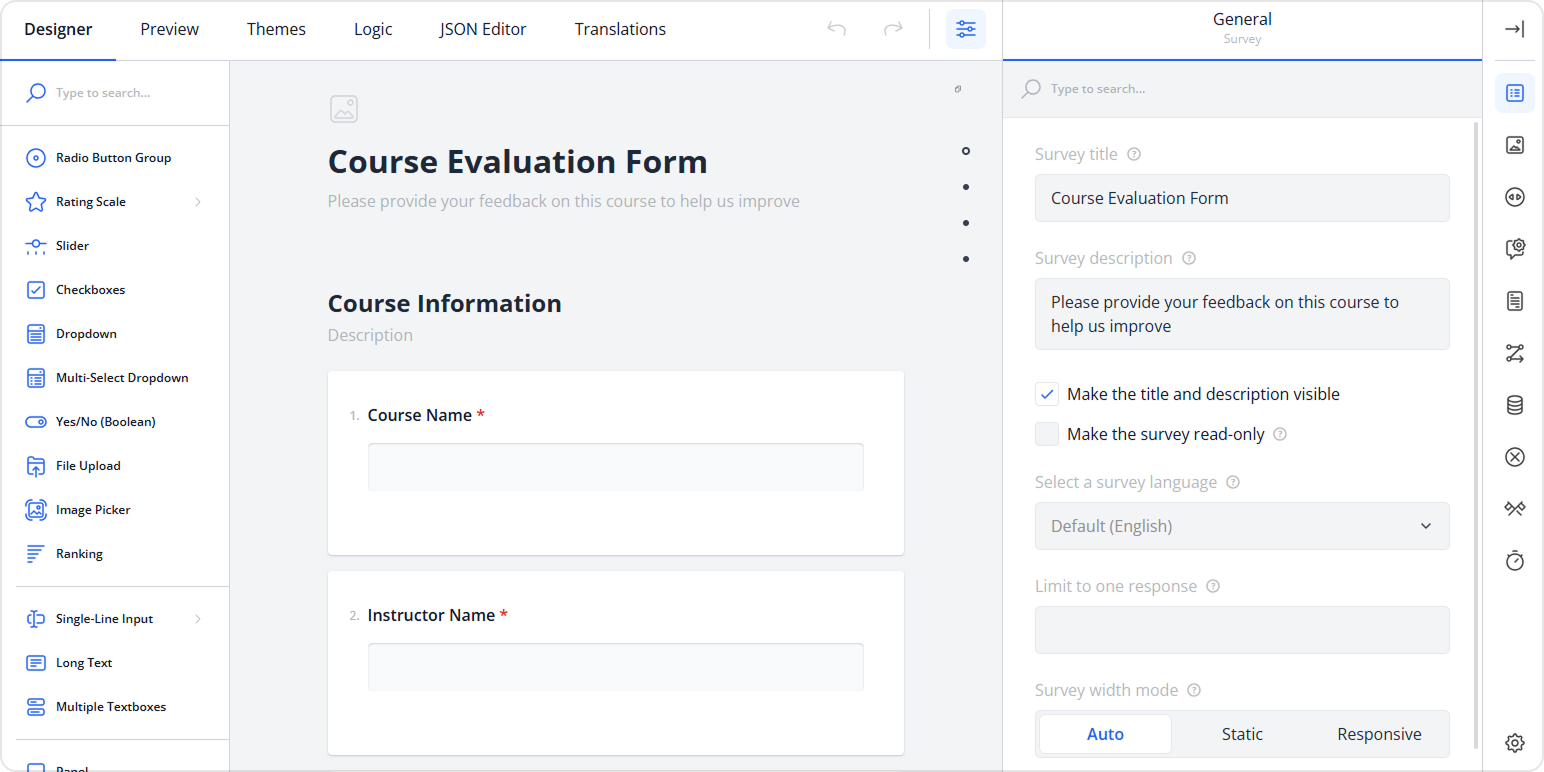Redo the last change
Image resolution: width=1544 pixels, height=772 pixels.
click(x=893, y=29)
